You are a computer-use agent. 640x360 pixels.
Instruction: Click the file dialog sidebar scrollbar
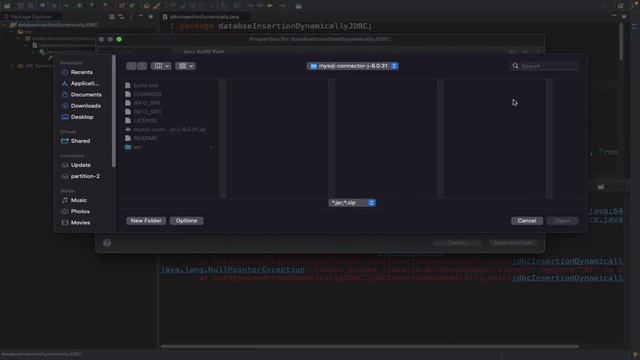coord(114,111)
